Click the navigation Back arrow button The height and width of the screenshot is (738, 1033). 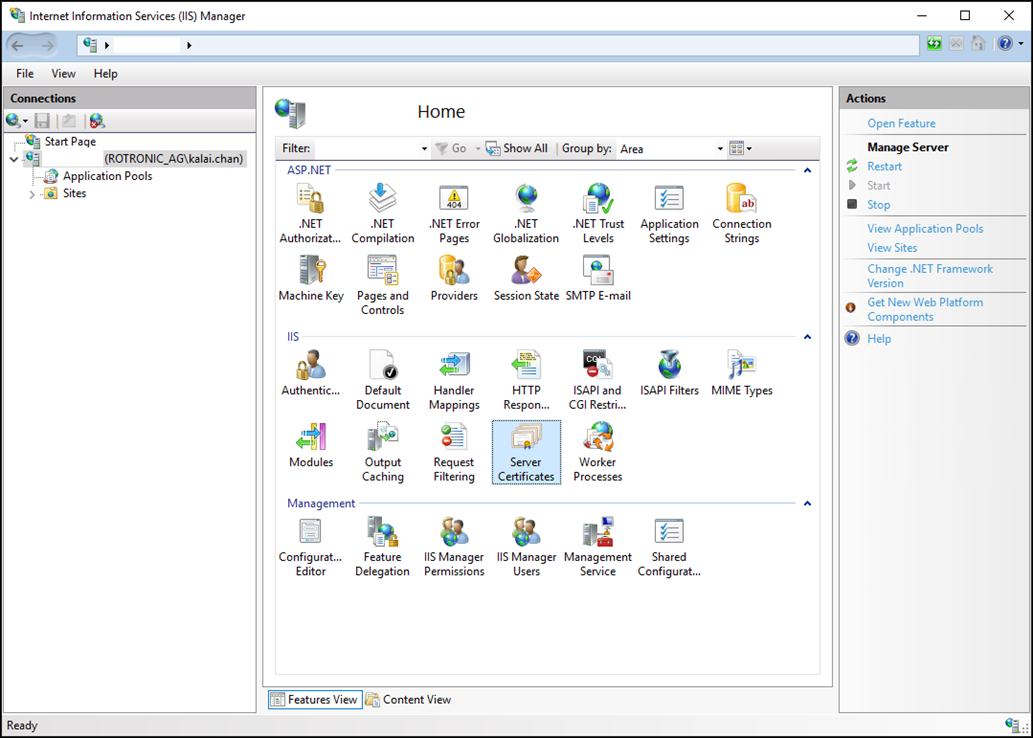click(18, 45)
